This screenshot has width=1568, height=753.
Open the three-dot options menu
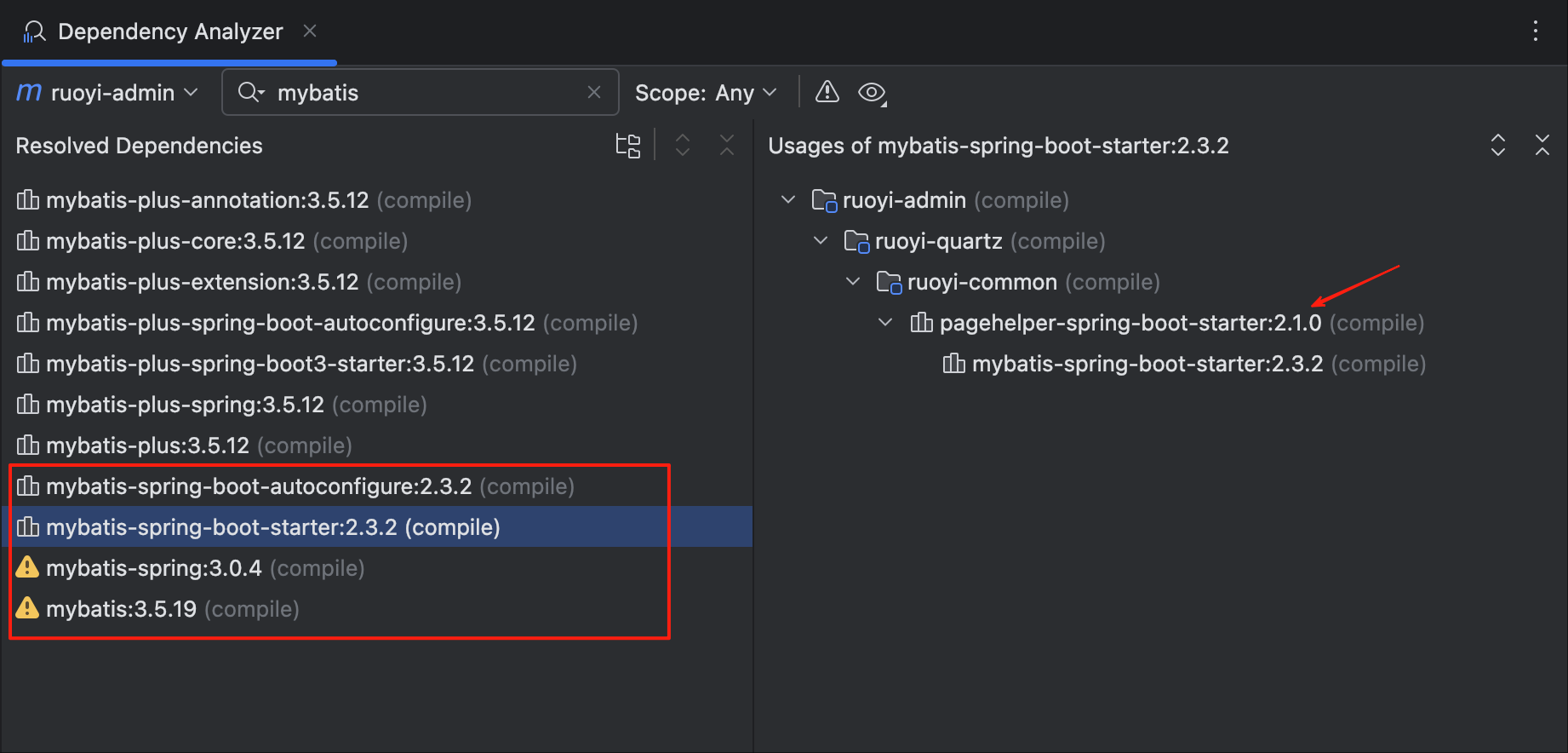point(1535,32)
